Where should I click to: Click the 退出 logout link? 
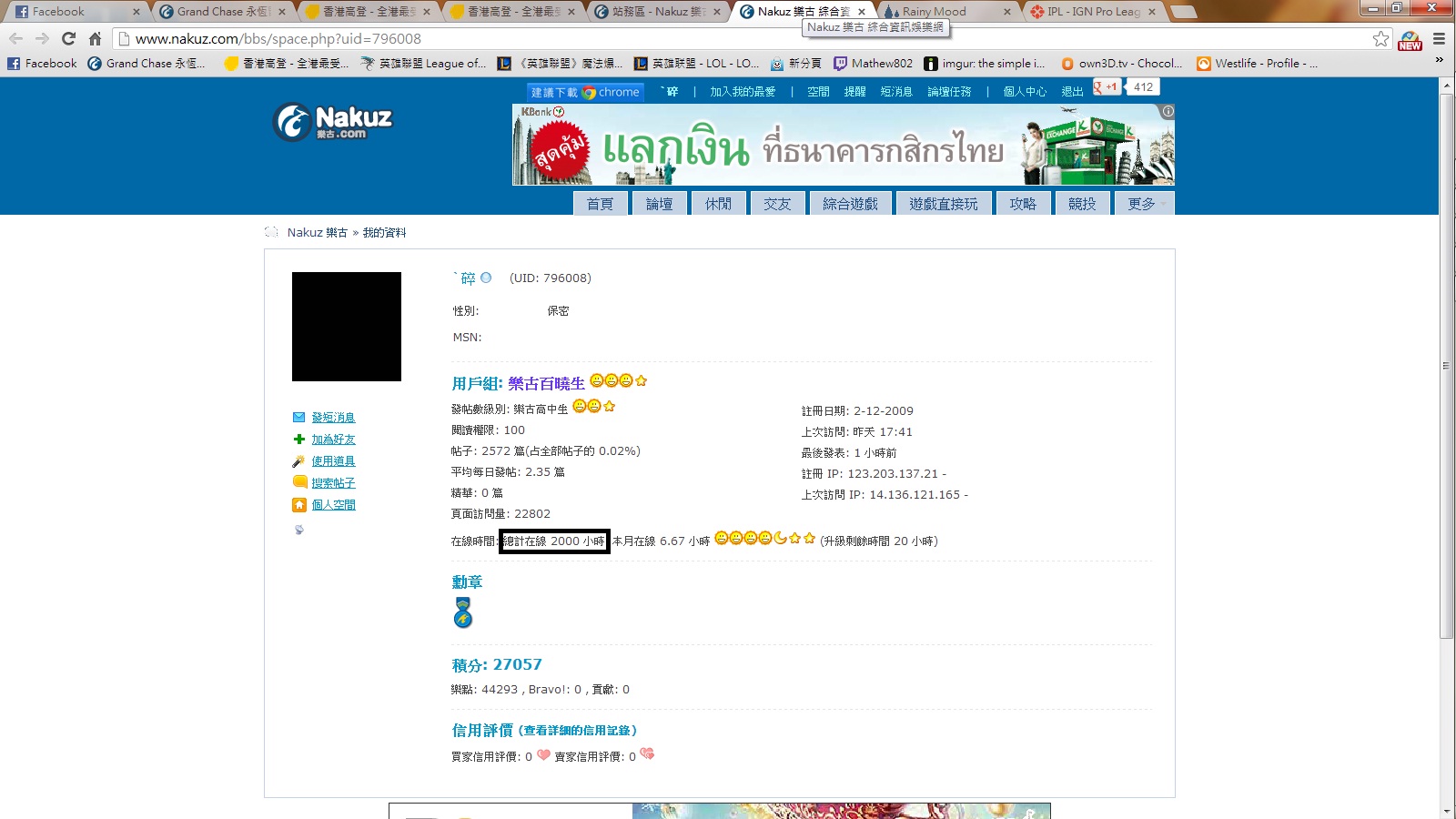click(1072, 92)
